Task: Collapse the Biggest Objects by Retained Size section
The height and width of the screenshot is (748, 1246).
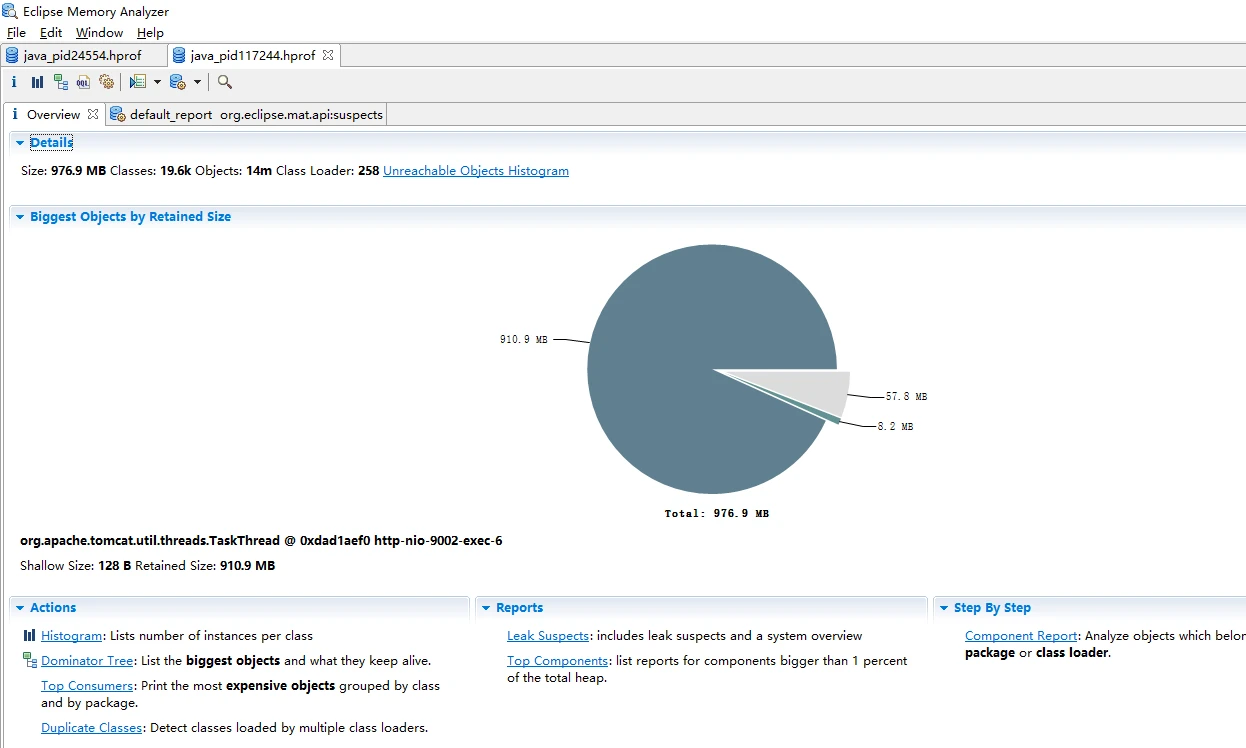Action: tap(20, 217)
